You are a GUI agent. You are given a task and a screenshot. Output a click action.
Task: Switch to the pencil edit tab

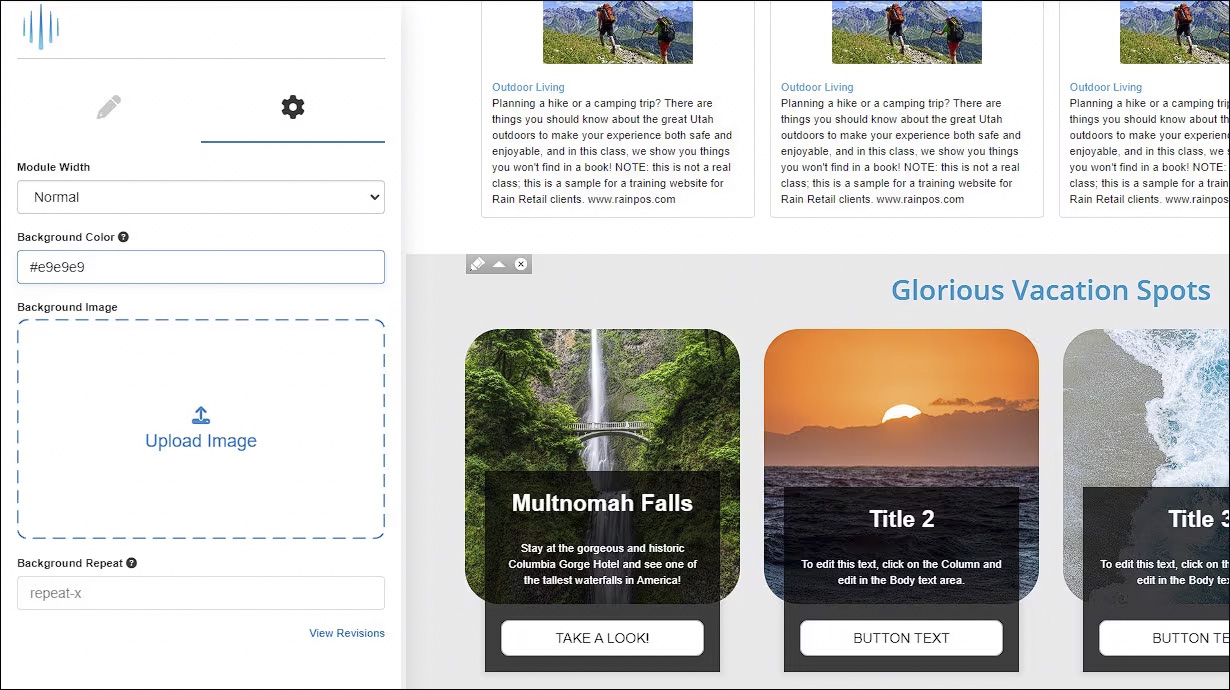click(x=109, y=107)
